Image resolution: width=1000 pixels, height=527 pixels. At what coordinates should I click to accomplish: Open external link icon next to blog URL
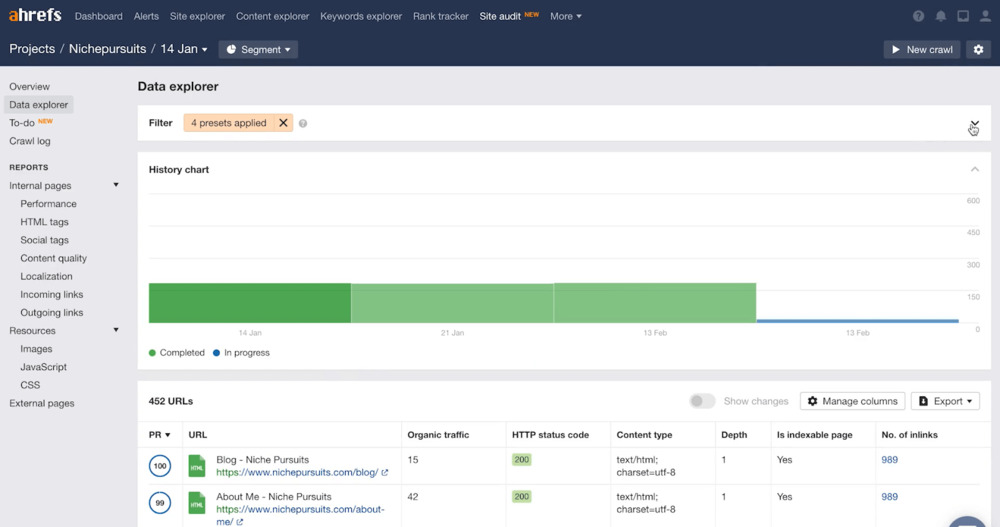[x=385, y=473]
